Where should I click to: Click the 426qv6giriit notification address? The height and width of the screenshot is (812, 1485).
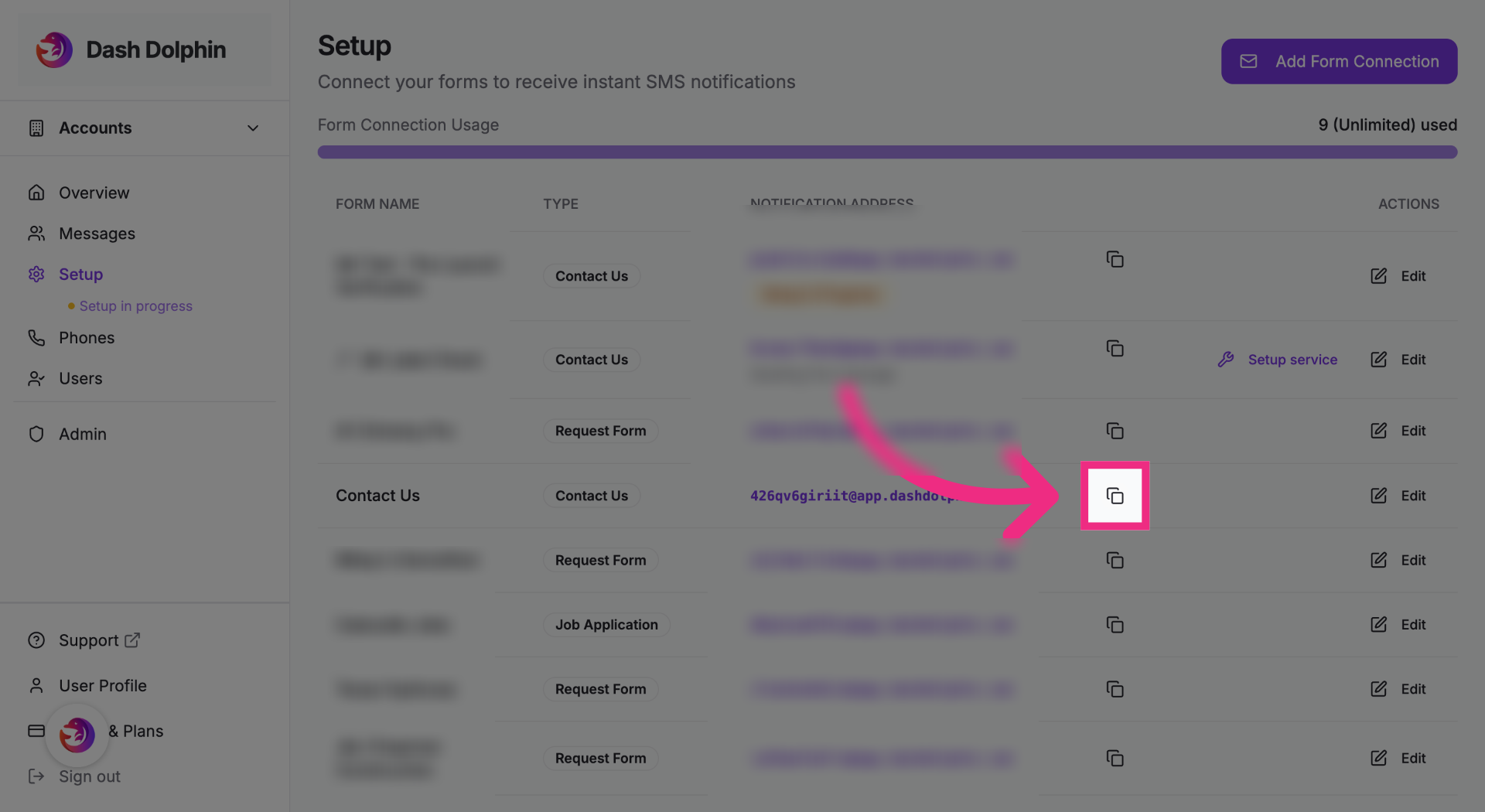click(855, 496)
